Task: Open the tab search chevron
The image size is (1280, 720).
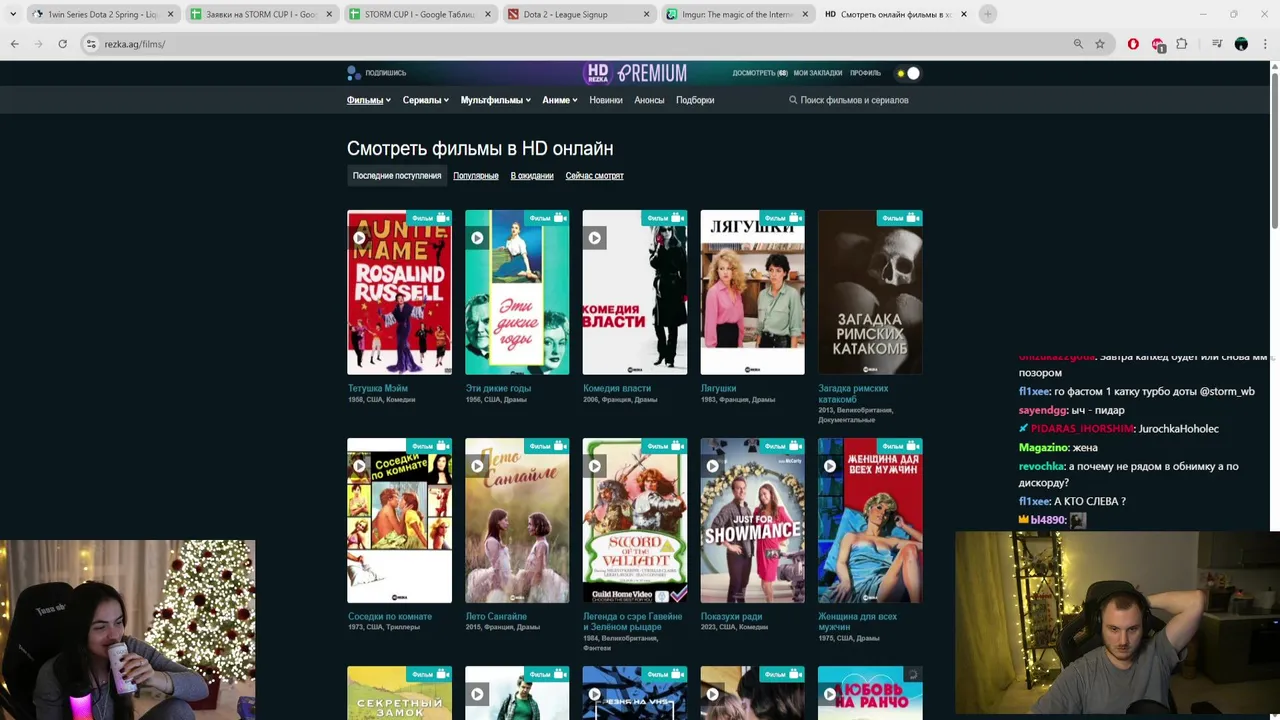Action: (x=12, y=14)
